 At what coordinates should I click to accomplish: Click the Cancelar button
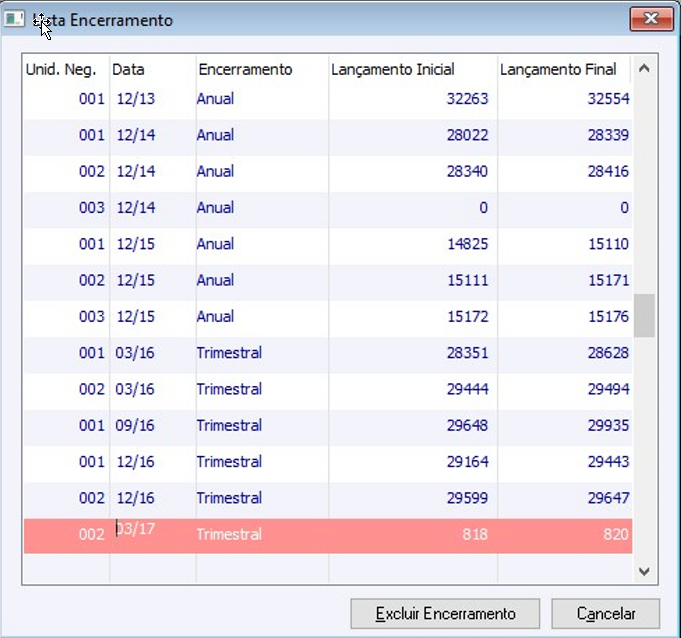click(605, 614)
